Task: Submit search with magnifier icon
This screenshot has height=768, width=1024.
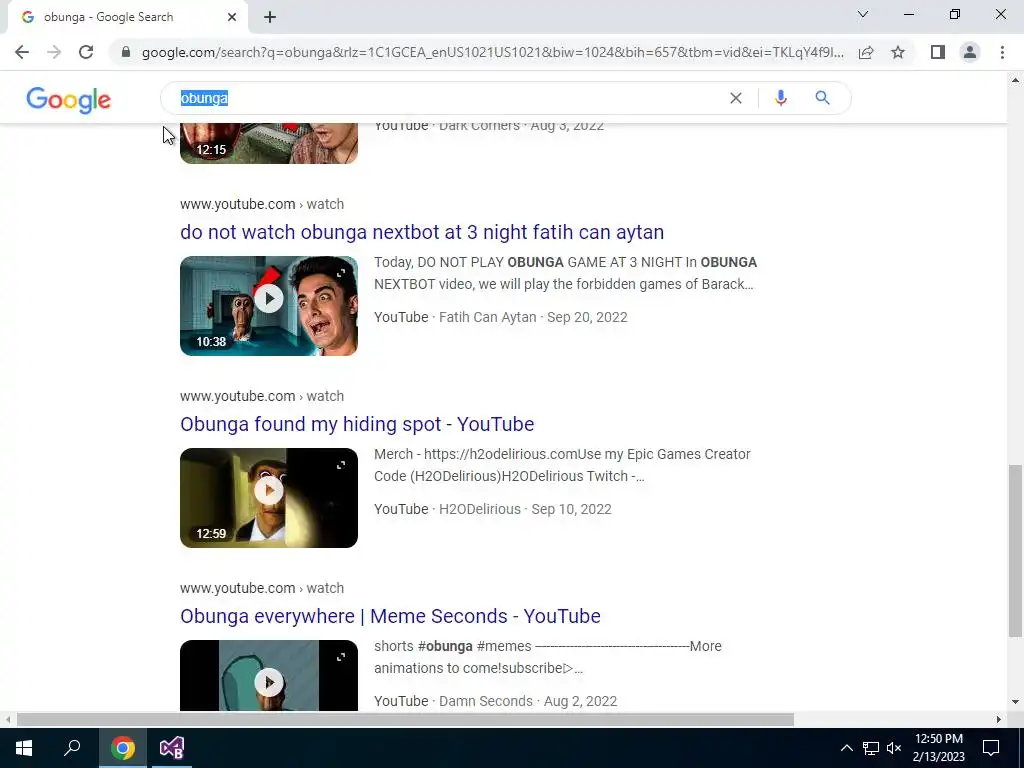Action: tap(822, 98)
